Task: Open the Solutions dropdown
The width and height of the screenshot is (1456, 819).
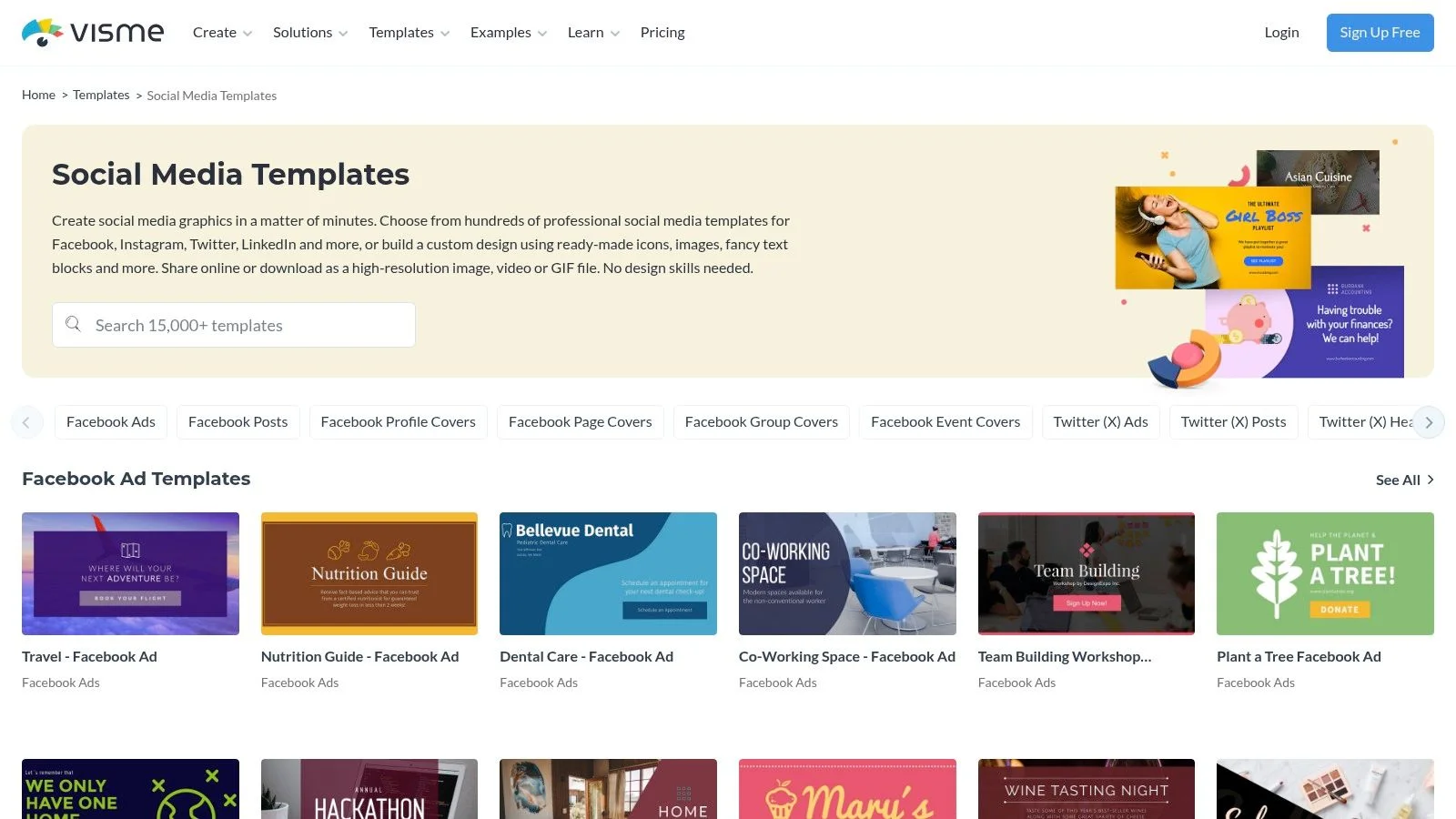Action: click(x=309, y=33)
